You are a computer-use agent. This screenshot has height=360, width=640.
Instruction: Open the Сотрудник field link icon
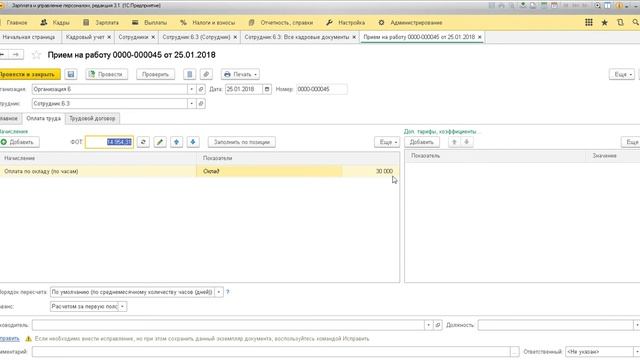click(x=200, y=104)
